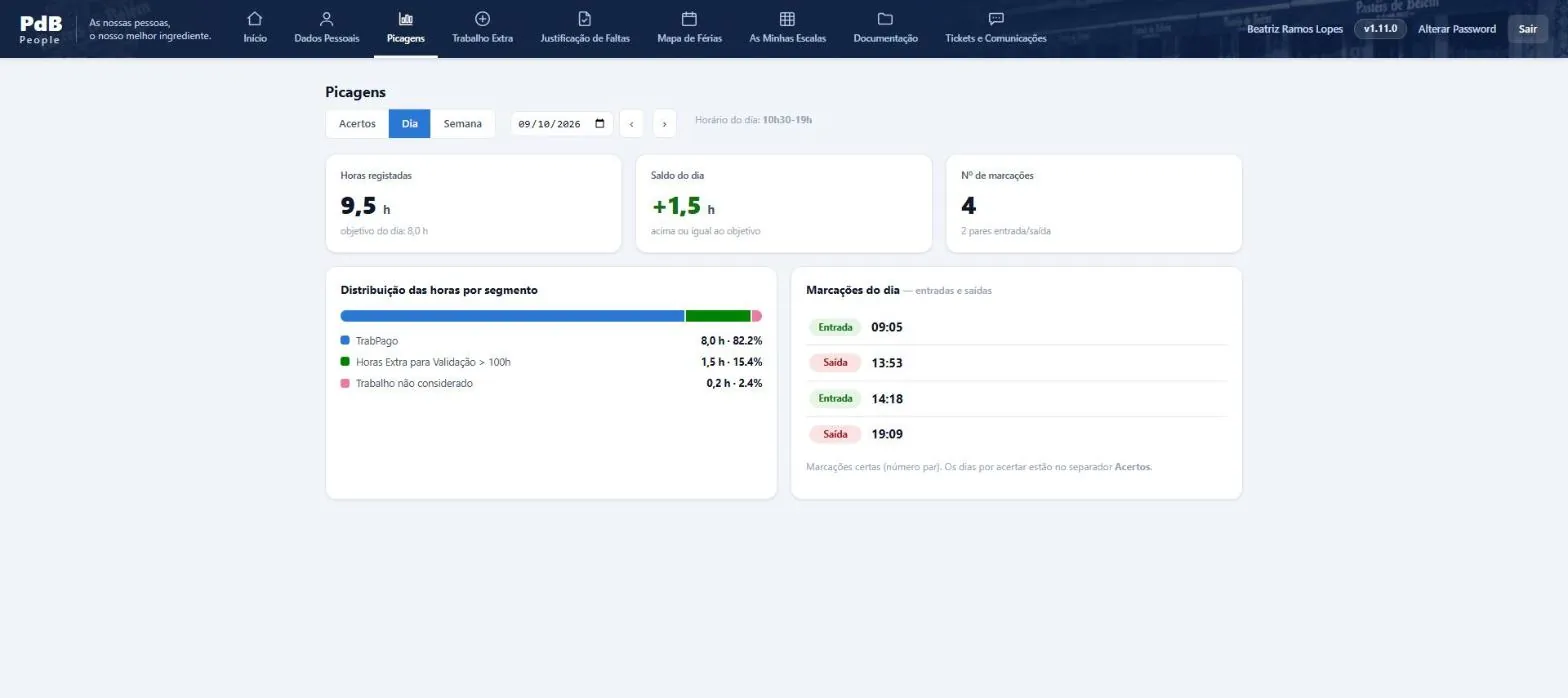Click the Tickets e Comunicações chat icon
Image resolution: width=1568 pixels, height=698 pixels.
996,18
